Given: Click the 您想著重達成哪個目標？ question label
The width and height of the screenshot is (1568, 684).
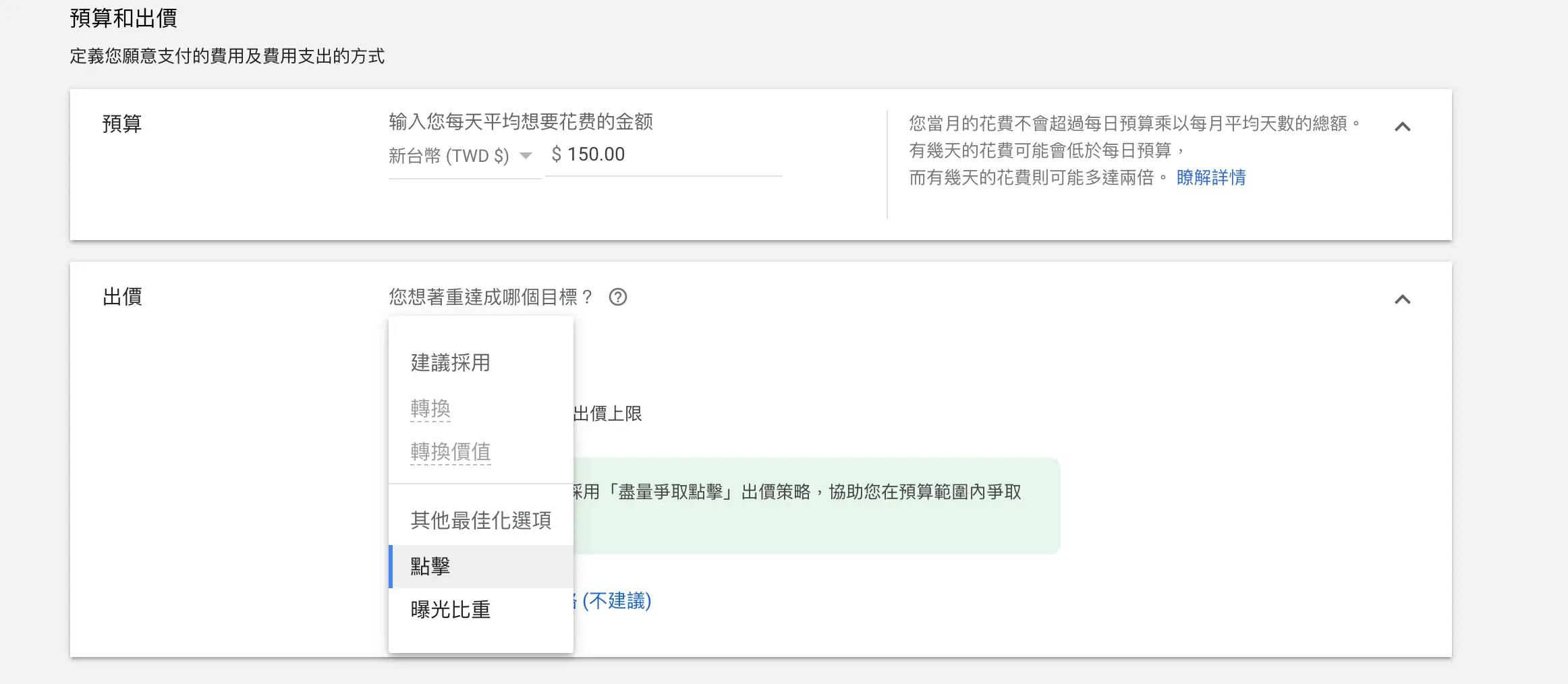Looking at the screenshot, I should (491, 297).
